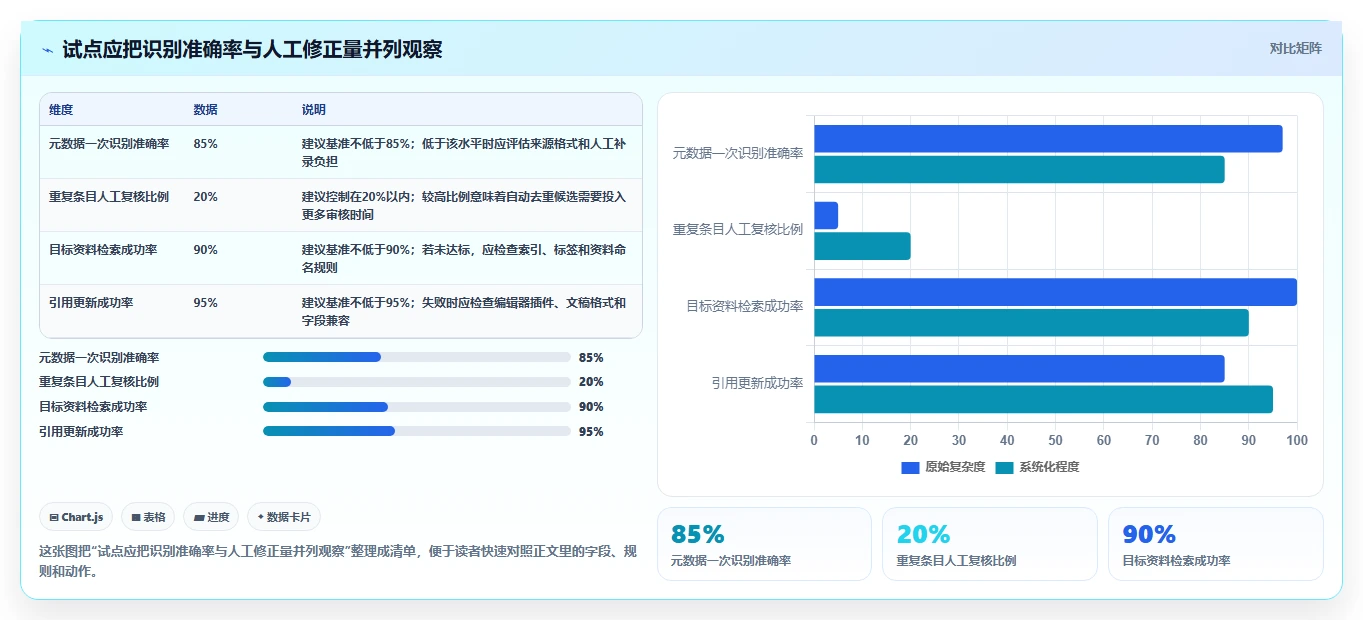
Task: Select the 目标资料检索成功率 table row name
Action: [x=103, y=250]
